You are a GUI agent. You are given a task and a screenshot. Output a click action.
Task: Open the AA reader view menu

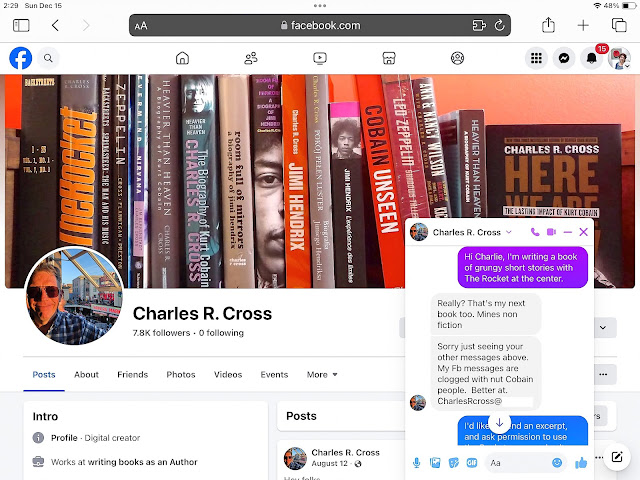coord(140,26)
